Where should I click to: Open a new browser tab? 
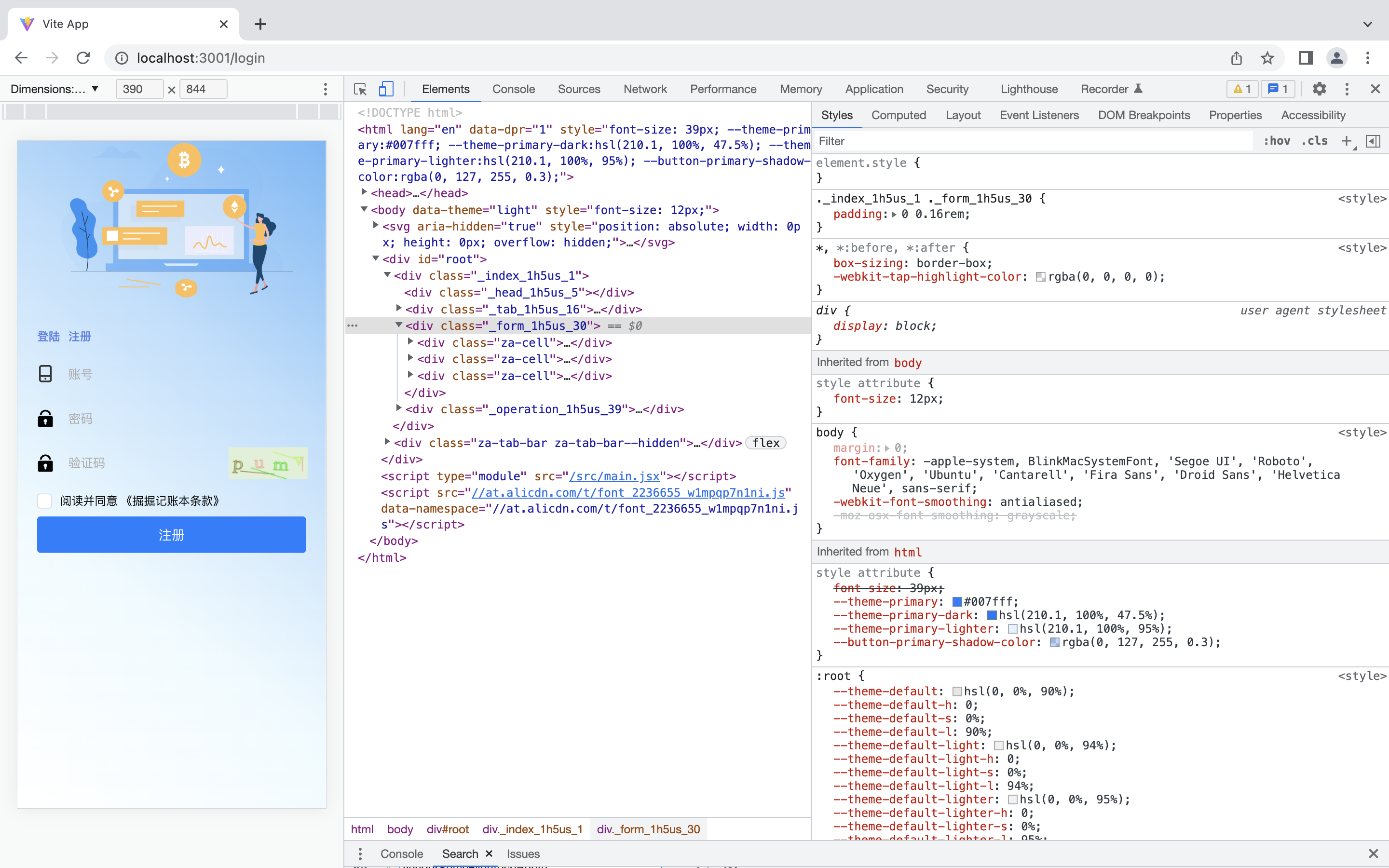(x=260, y=24)
